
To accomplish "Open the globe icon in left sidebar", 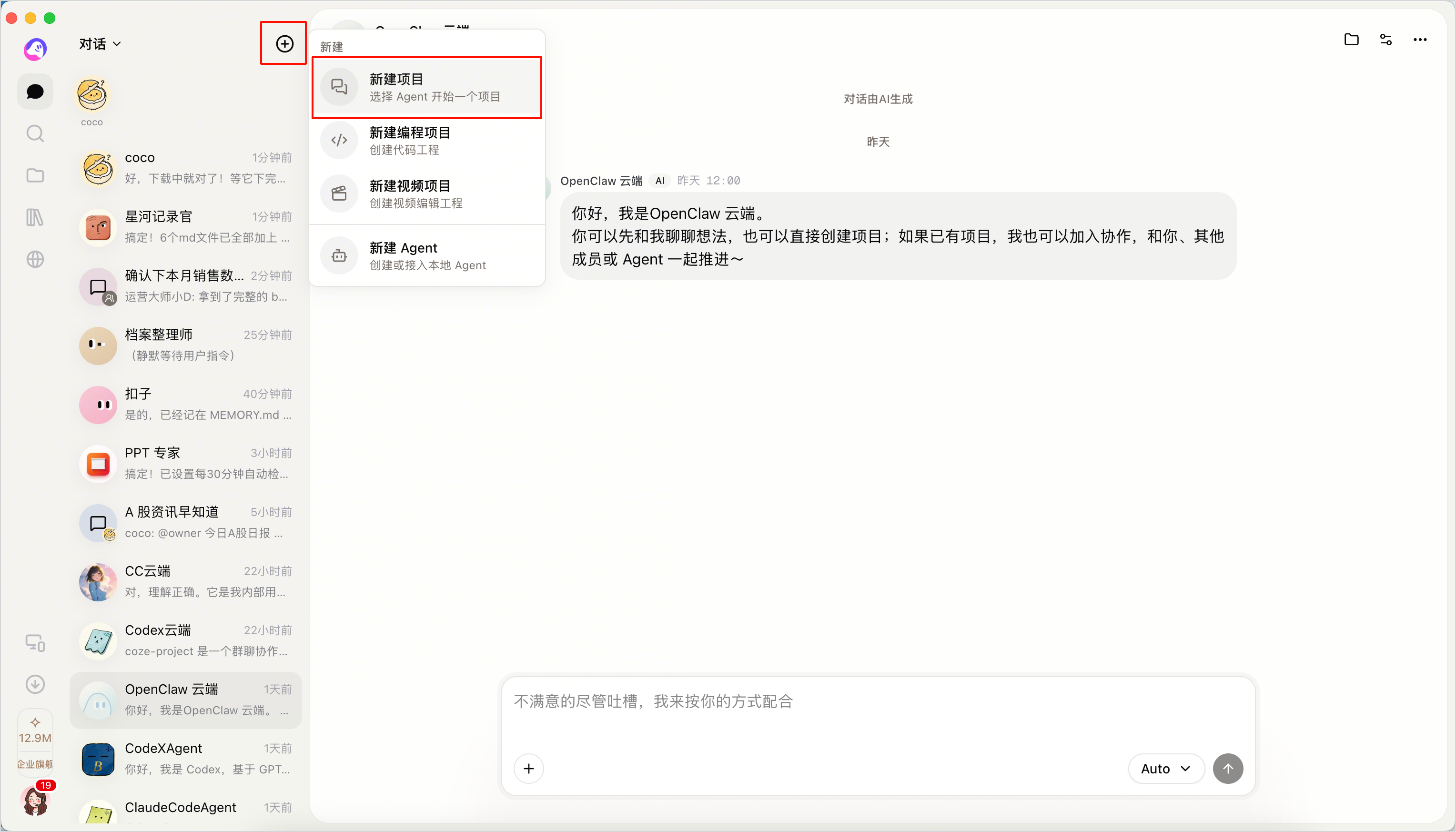I will 35,259.
